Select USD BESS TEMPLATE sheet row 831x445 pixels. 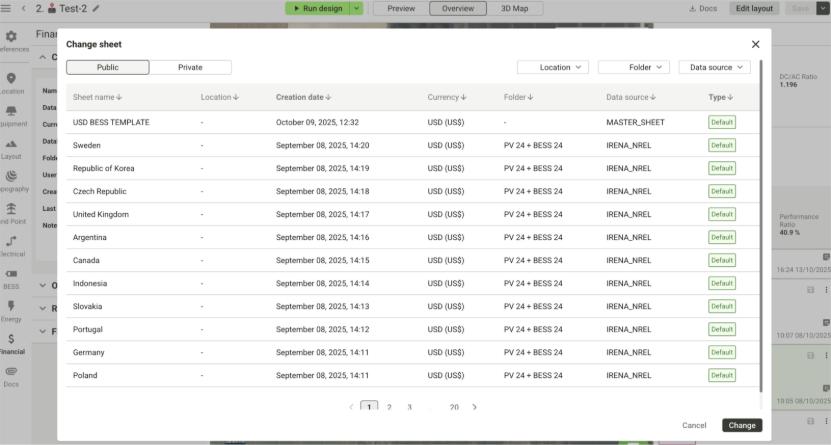pos(412,122)
